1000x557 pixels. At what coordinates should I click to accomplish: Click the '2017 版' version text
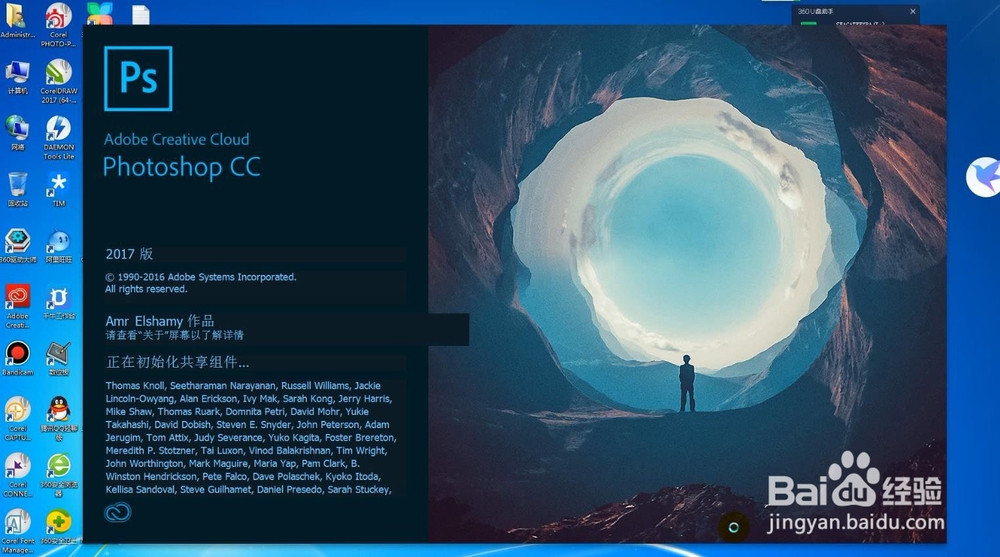coord(129,254)
